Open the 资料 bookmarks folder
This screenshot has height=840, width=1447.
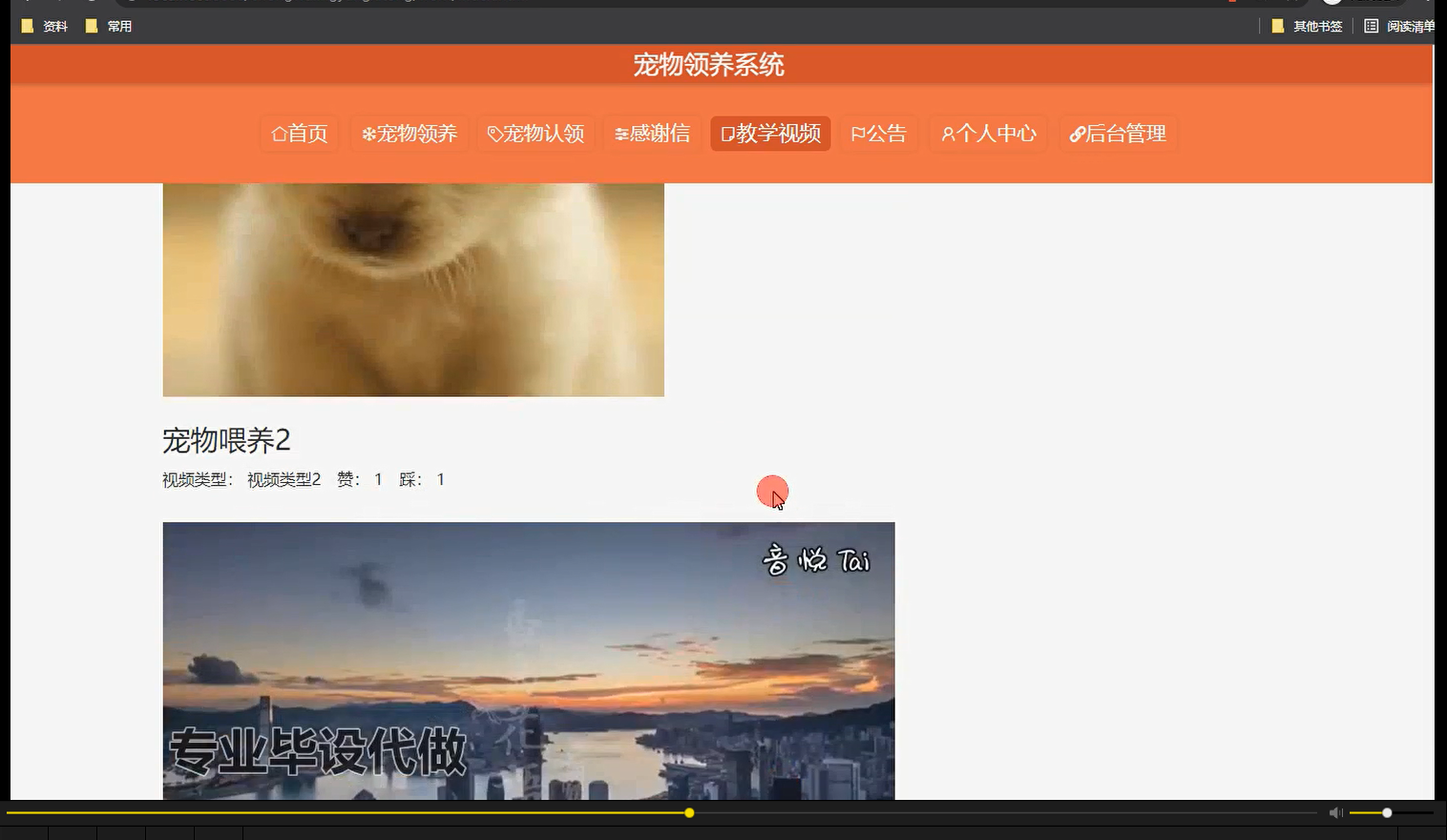pos(42,26)
